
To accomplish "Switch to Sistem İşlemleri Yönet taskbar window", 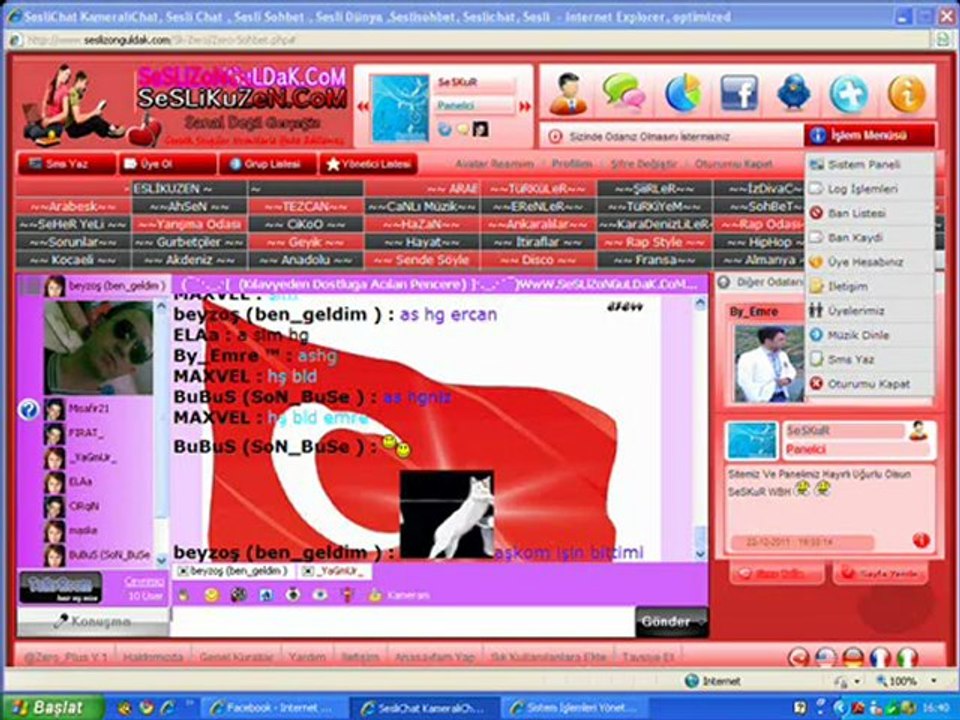I will 577,708.
